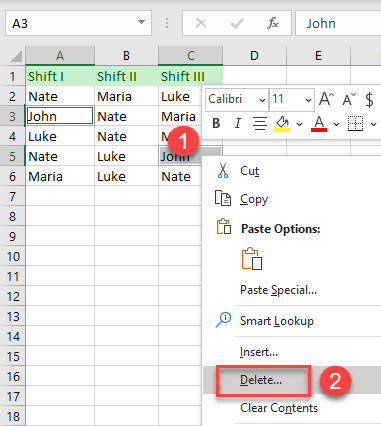The image size is (381, 426).
Task: Click cell B2 containing Maria
Action: tap(126, 96)
